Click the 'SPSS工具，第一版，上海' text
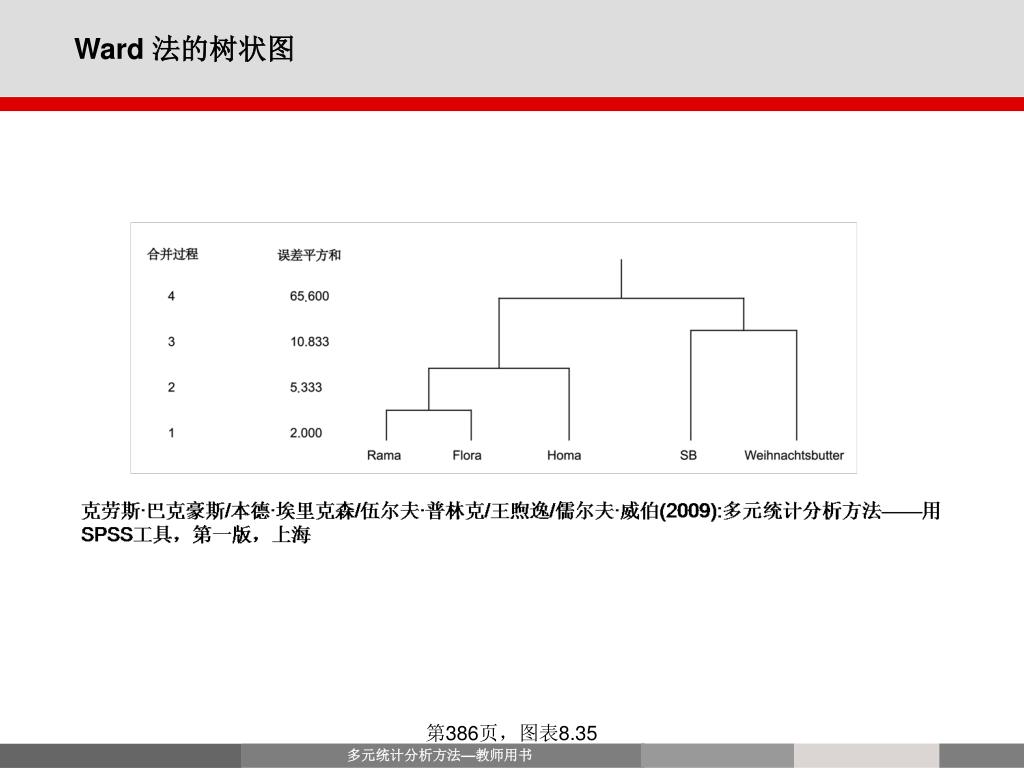 pos(196,534)
